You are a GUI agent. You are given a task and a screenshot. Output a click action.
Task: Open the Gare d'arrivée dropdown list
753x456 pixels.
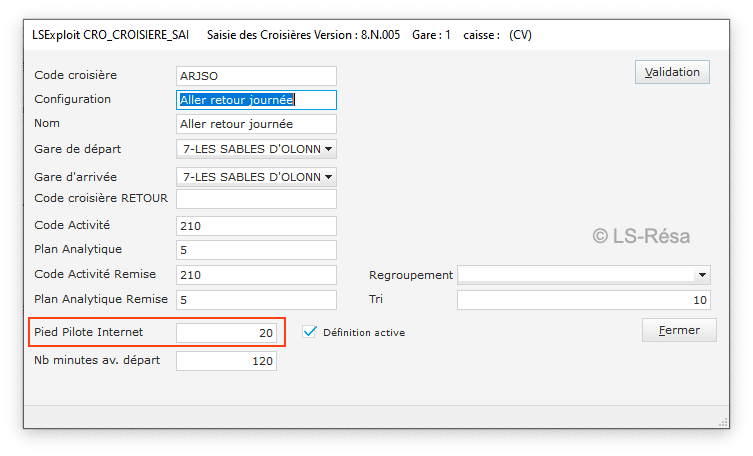[329, 177]
